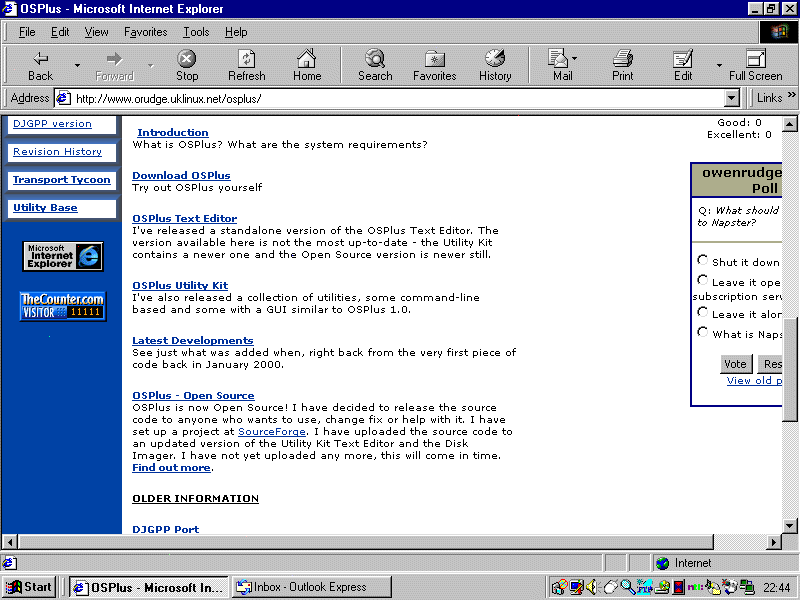Open the Revision History sidebar link
The image size is (800, 600).
tap(57, 152)
